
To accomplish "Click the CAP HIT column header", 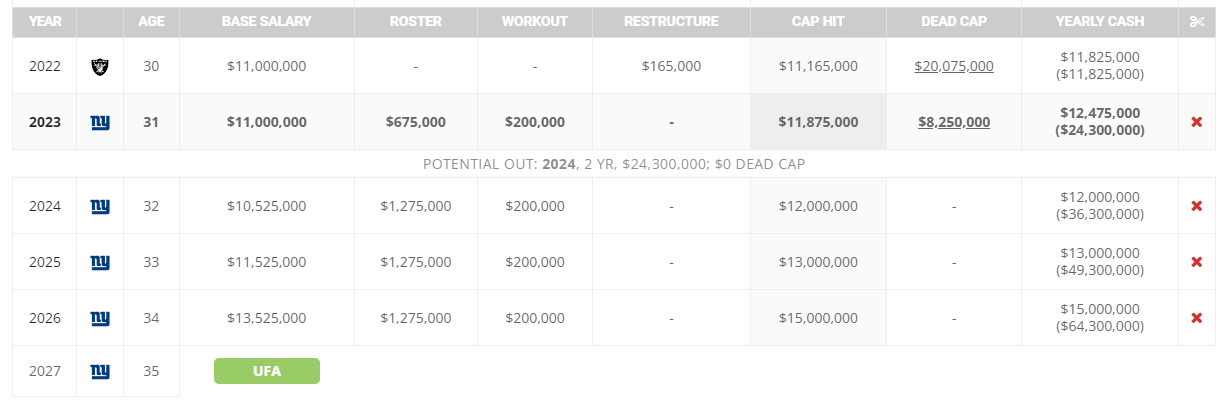I will [x=818, y=21].
